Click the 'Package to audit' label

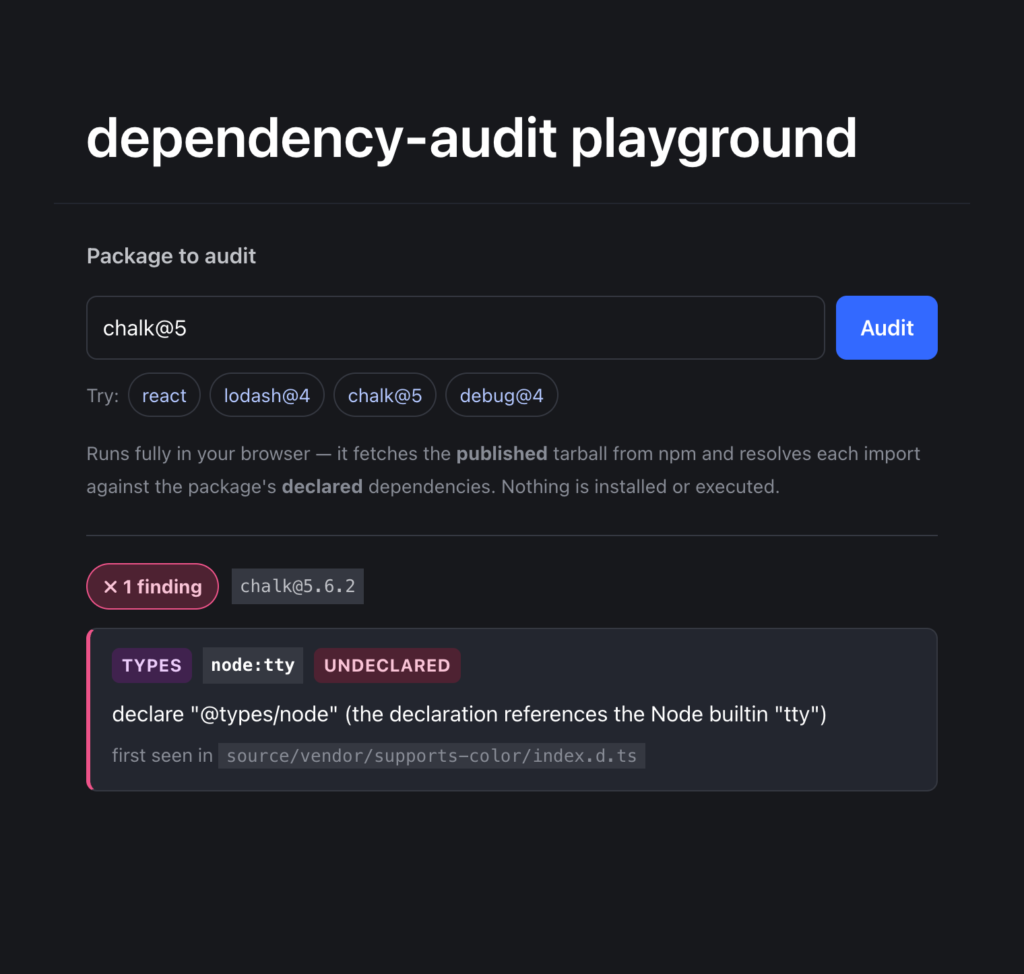tap(171, 256)
